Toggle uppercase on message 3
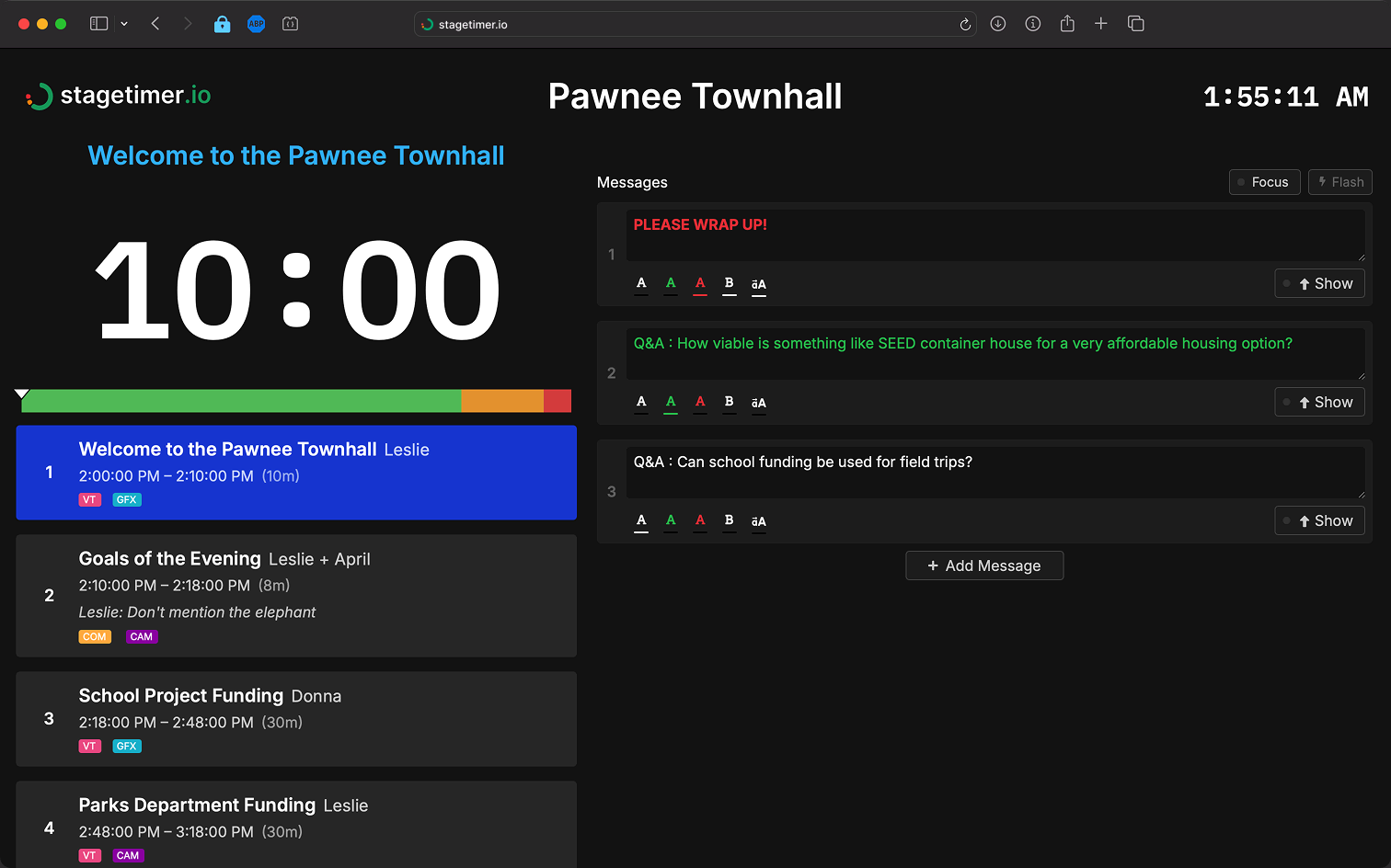This screenshot has width=1391, height=868. 758,521
